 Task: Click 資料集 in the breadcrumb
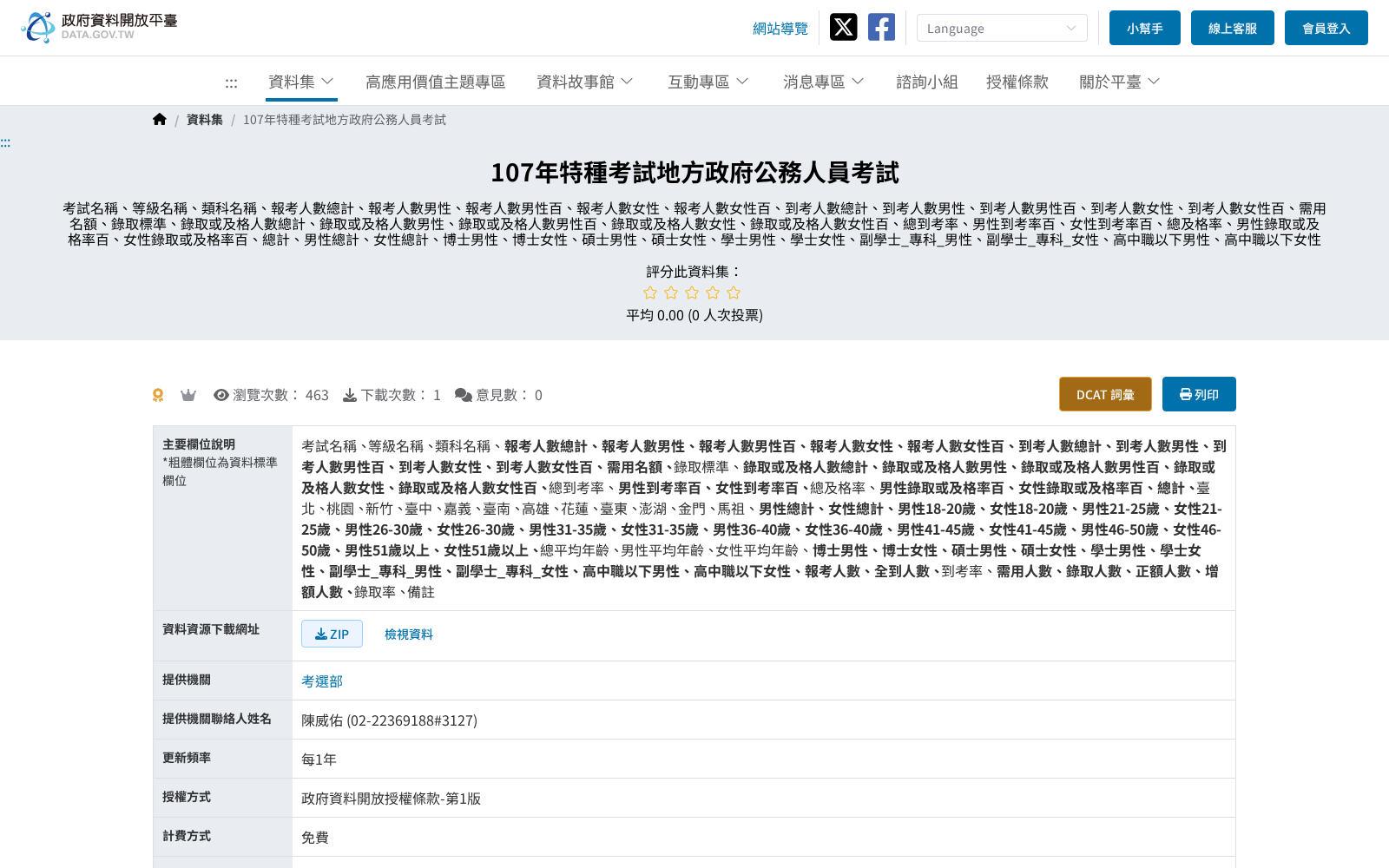(x=205, y=120)
